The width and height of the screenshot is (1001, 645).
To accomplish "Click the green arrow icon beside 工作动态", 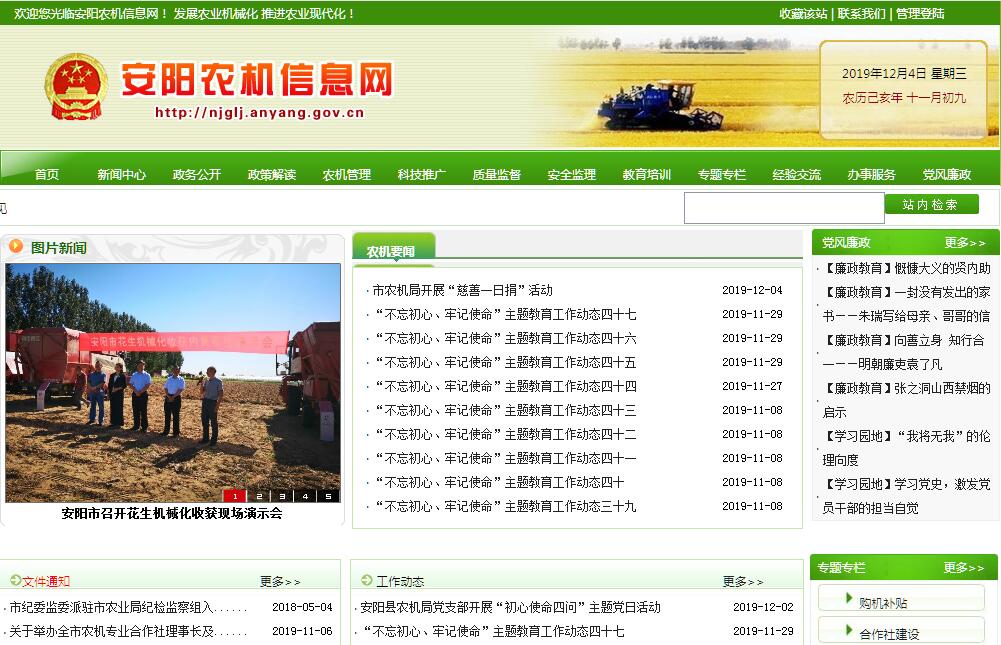I will tap(367, 580).
